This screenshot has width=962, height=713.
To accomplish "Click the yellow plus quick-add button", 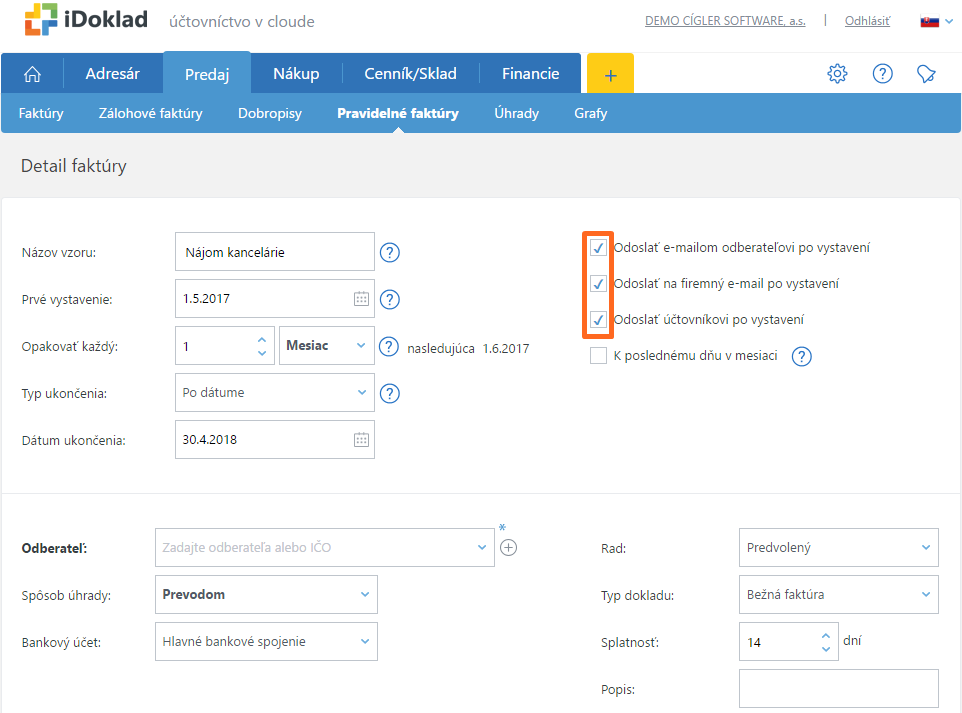I will (610, 74).
